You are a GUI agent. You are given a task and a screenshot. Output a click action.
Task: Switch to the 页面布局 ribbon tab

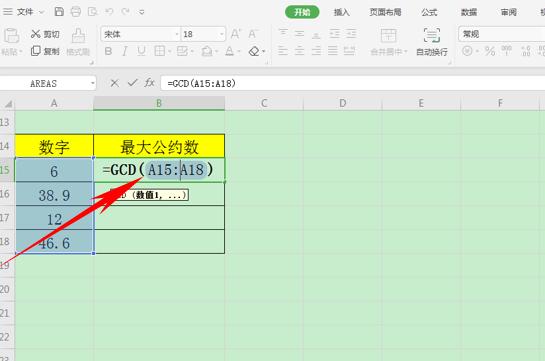(385, 12)
